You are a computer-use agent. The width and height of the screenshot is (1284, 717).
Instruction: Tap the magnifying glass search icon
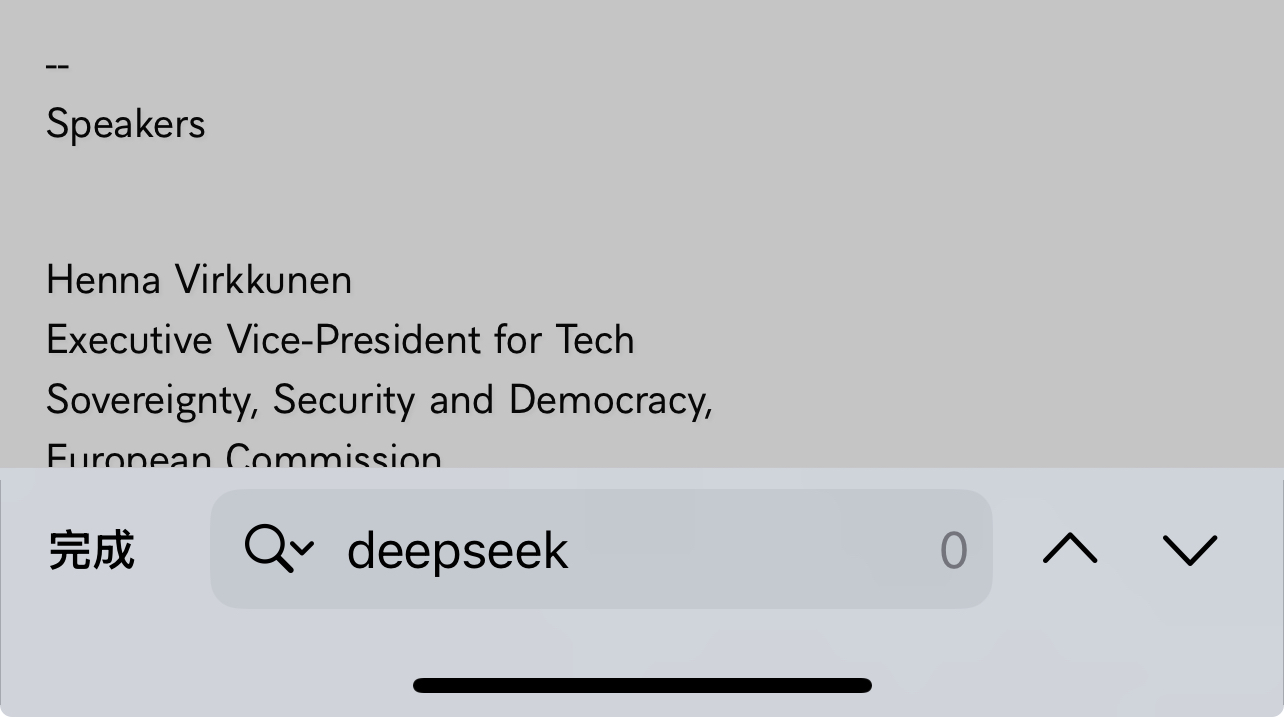(267, 549)
